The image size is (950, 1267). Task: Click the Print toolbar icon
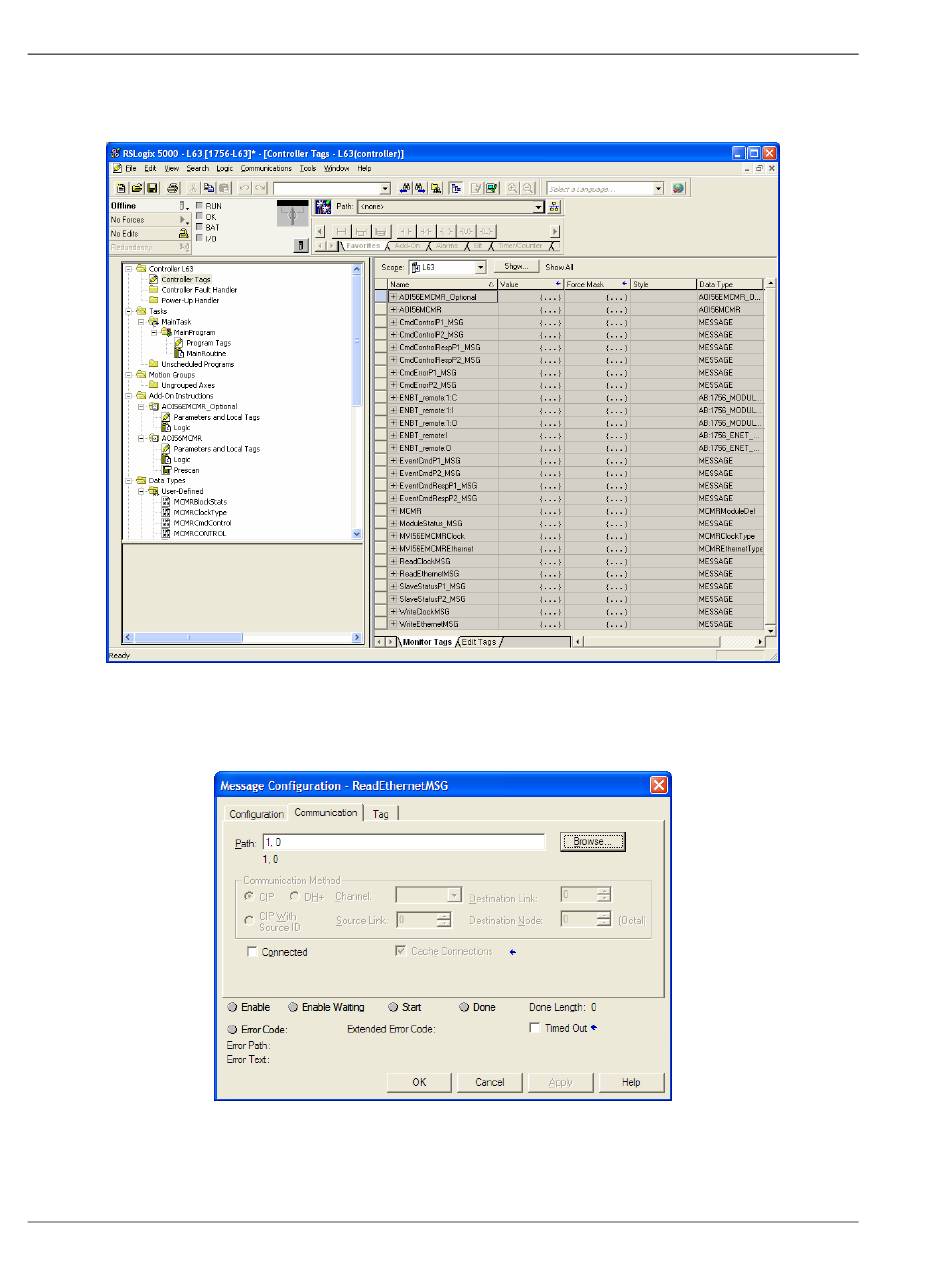(x=173, y=188)
